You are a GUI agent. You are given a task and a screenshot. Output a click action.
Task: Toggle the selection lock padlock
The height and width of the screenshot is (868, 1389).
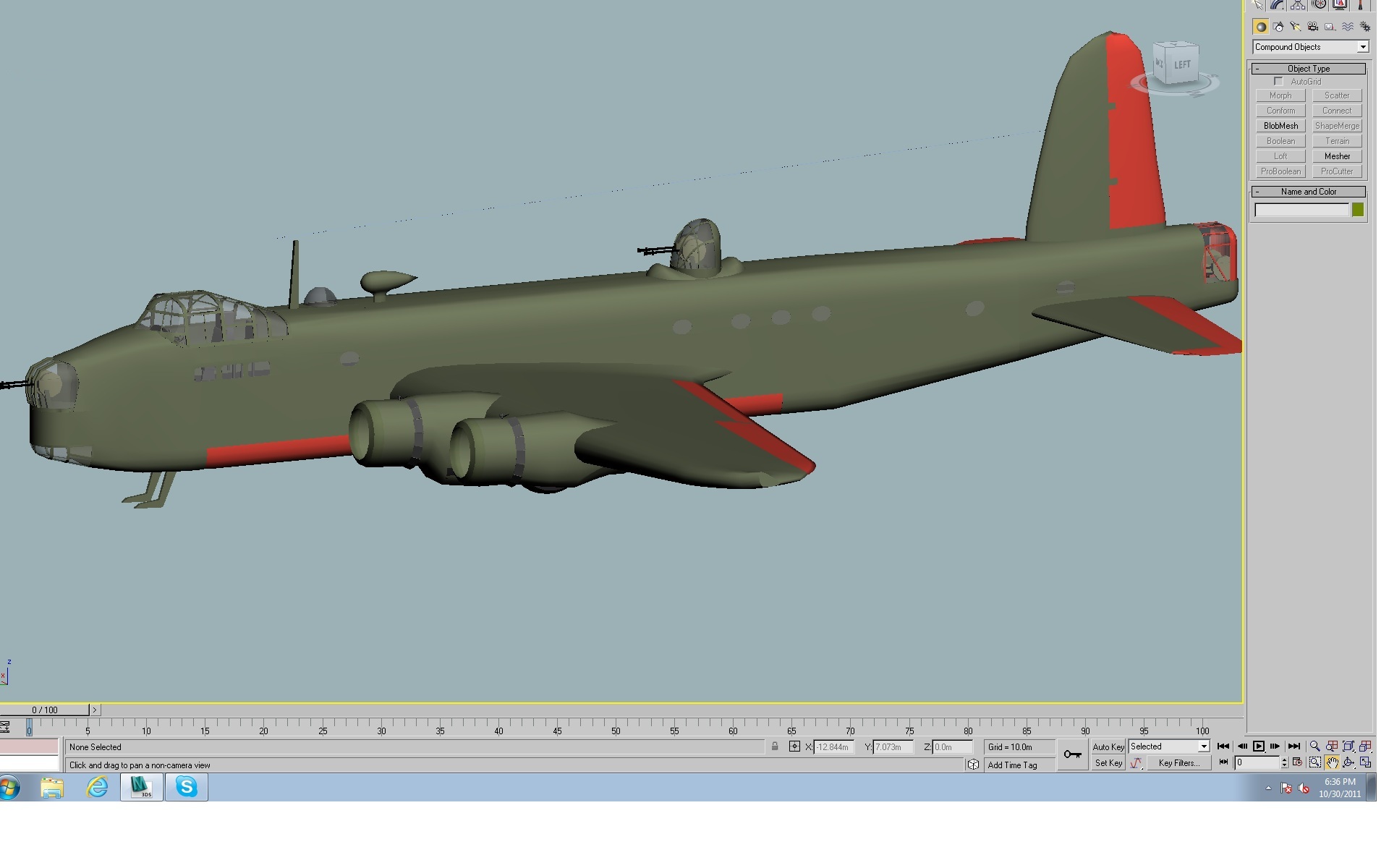[775, 746]
